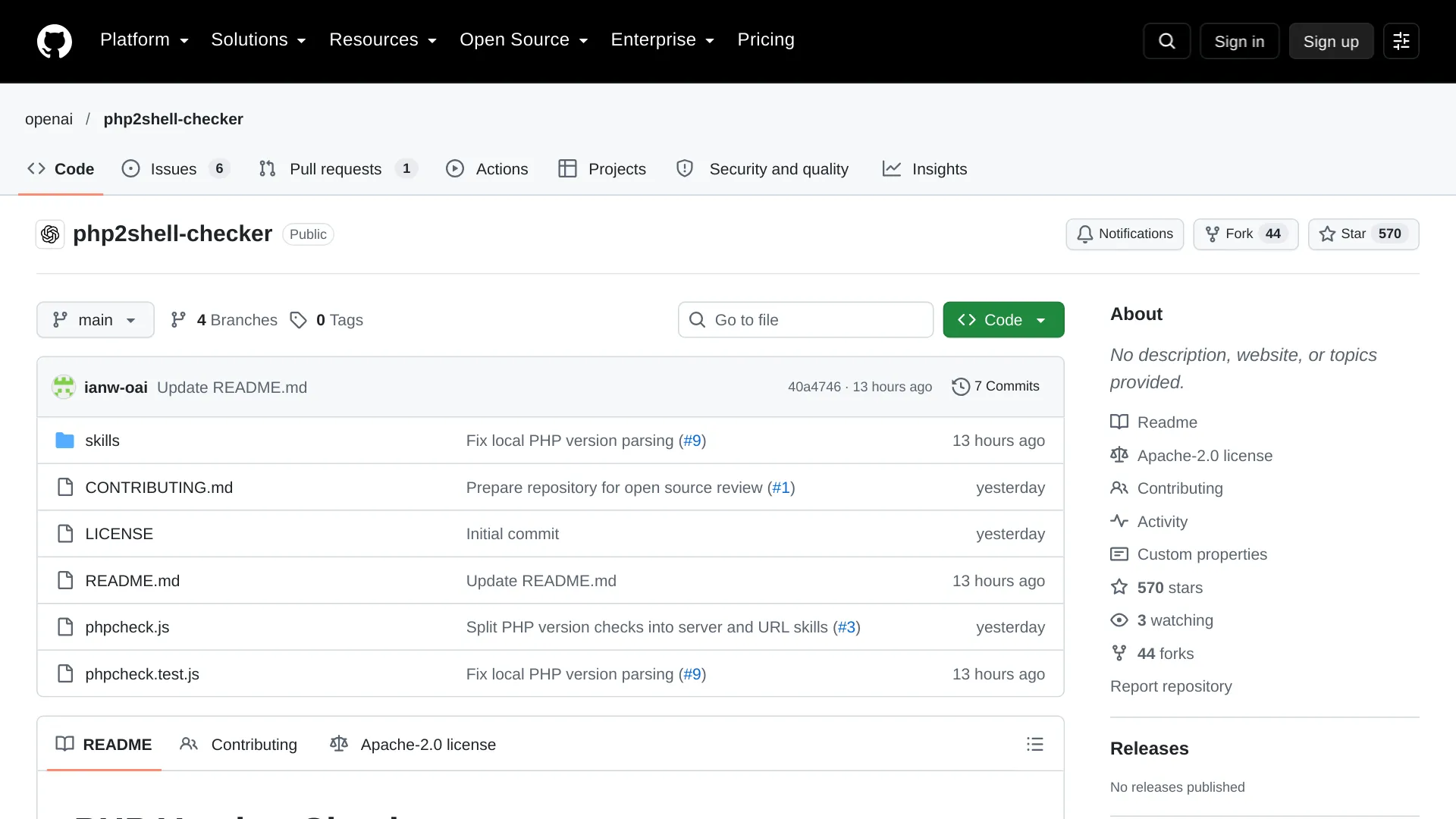Click Sign up
This screenshot has width=1456, height=819.
click(x=1331, y=41)
